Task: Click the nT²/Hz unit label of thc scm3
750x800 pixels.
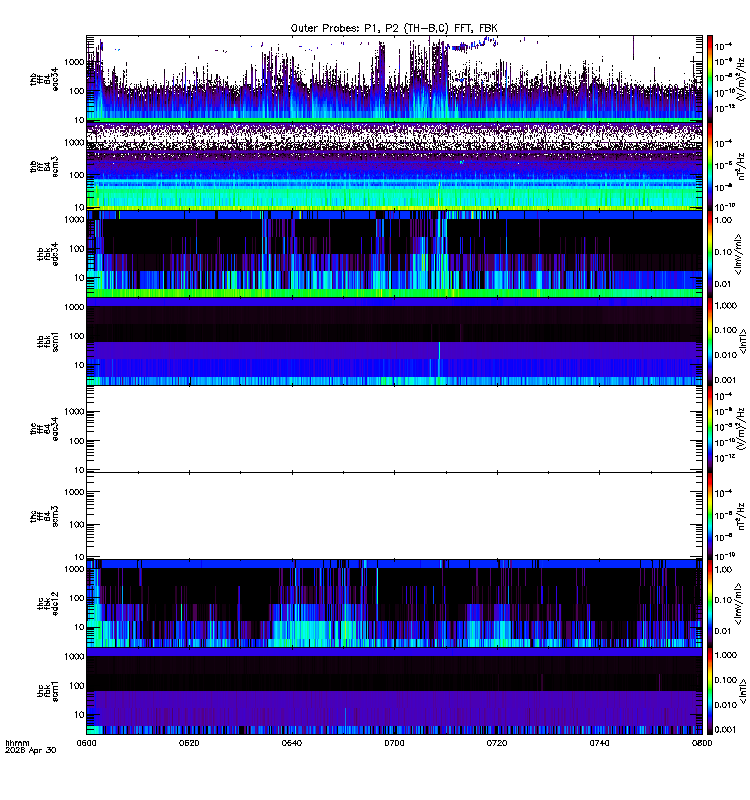Action: click(741, 516)
